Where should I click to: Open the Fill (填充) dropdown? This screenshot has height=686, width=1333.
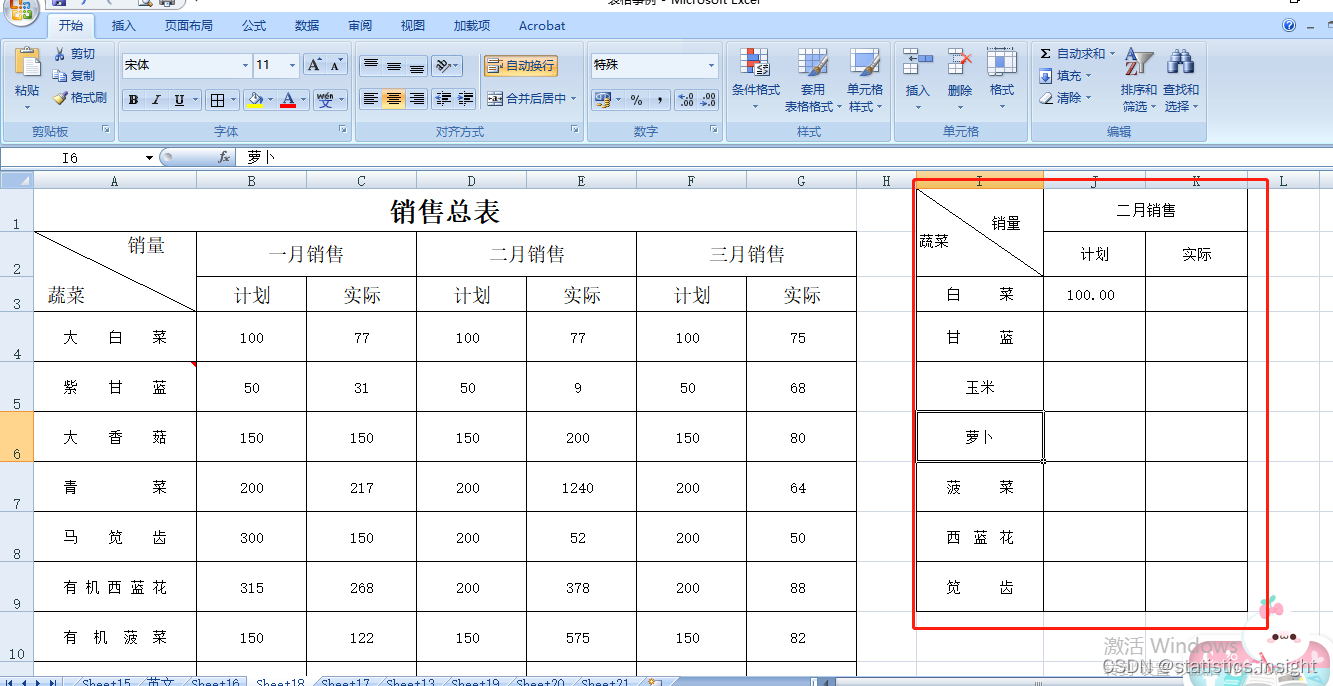[1066, 76]
